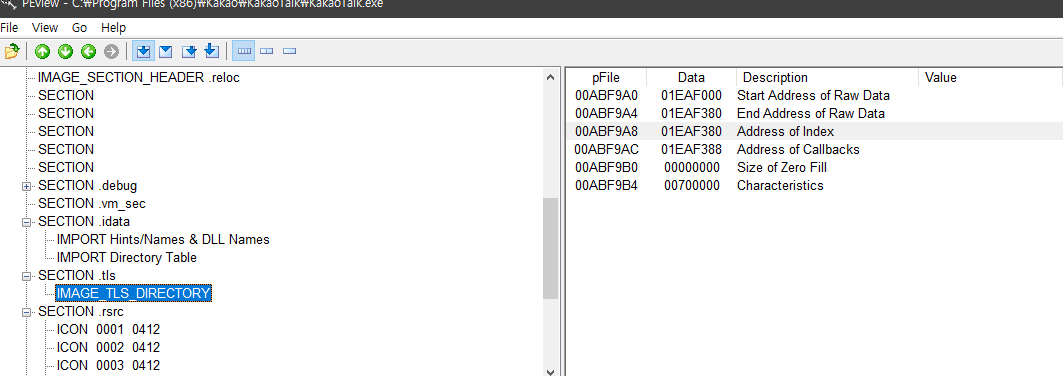
Task: Select ICON 0001 0412 resource
Action: coord(108,329)
